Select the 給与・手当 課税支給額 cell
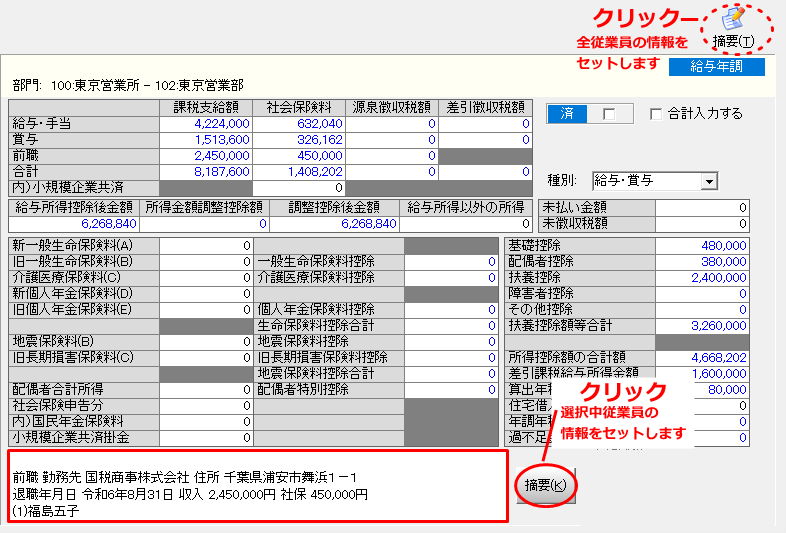This screenshot has width=786, height=533. [x=205, y=123]
